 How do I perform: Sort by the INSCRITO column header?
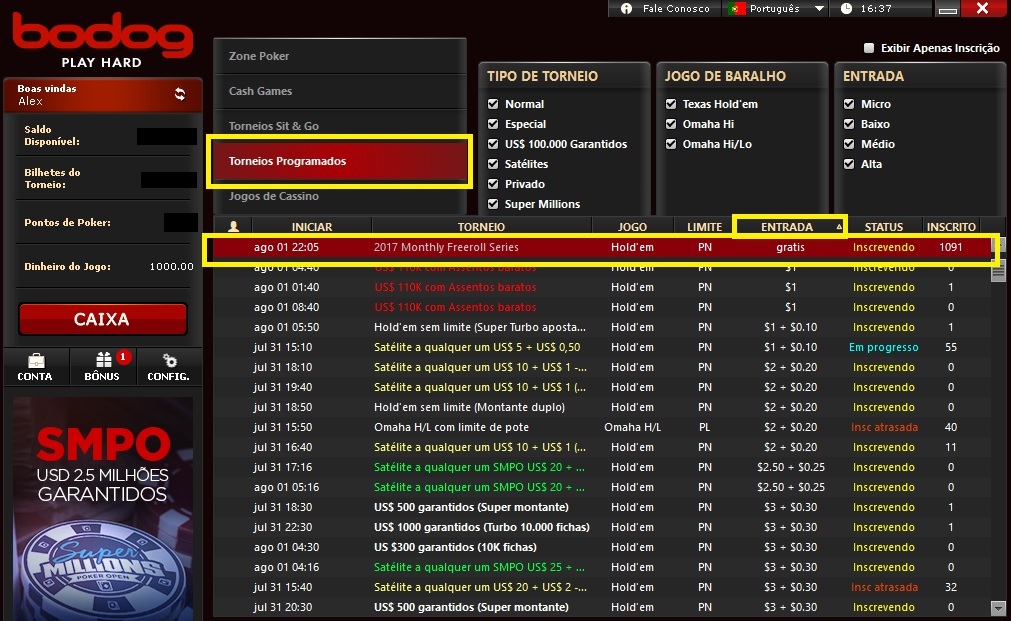951,226
